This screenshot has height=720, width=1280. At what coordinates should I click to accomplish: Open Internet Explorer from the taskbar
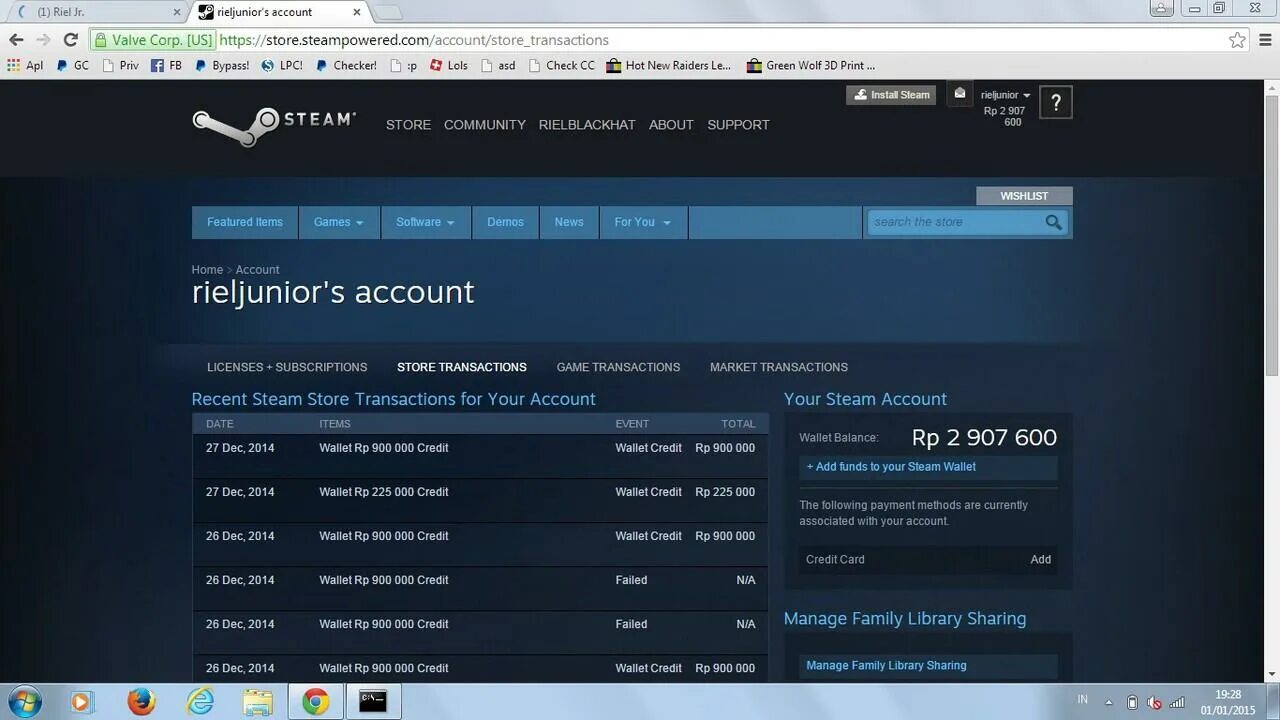pos(201,701)
